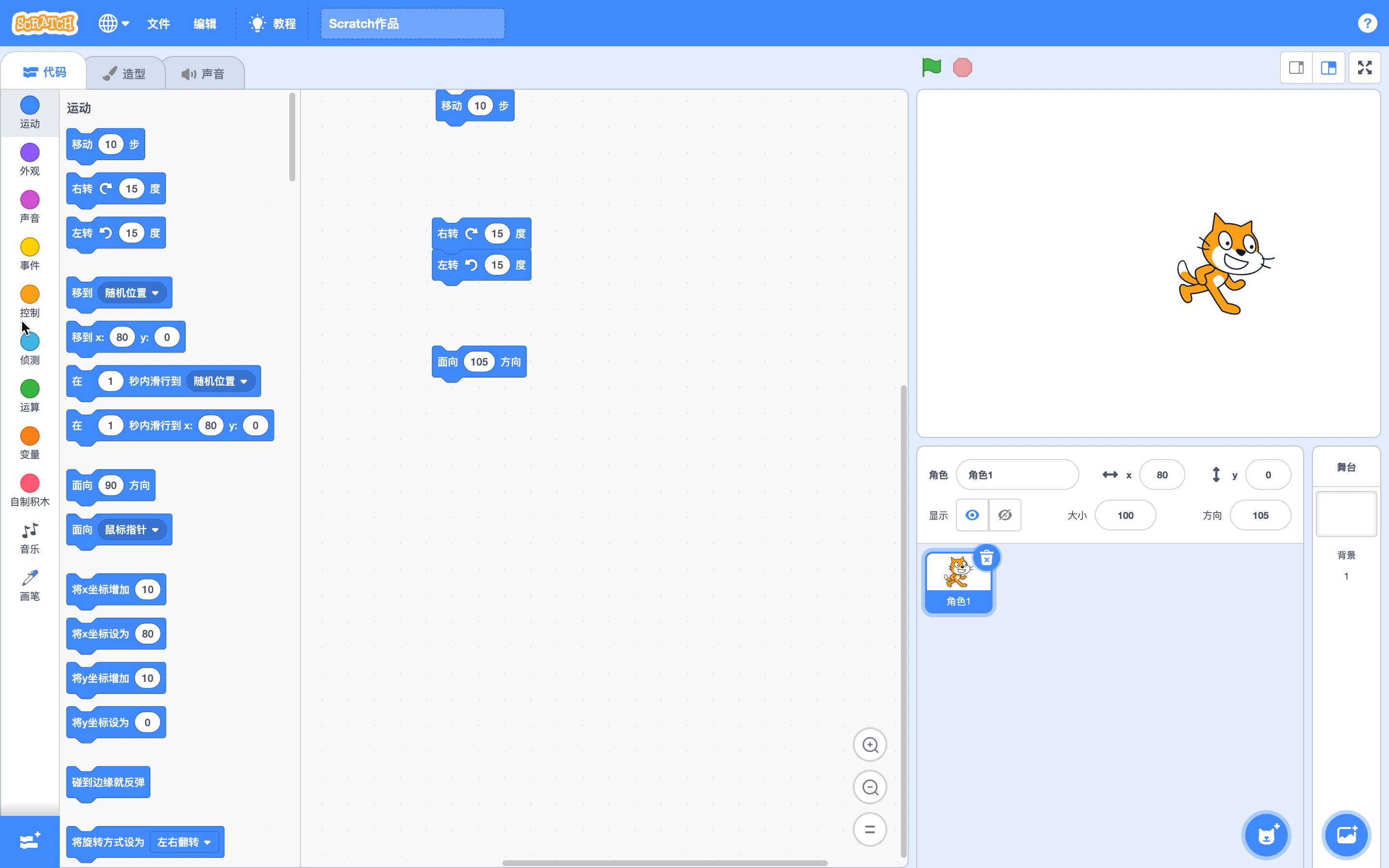Choose a new sprite cat button

click(1266, 835)
